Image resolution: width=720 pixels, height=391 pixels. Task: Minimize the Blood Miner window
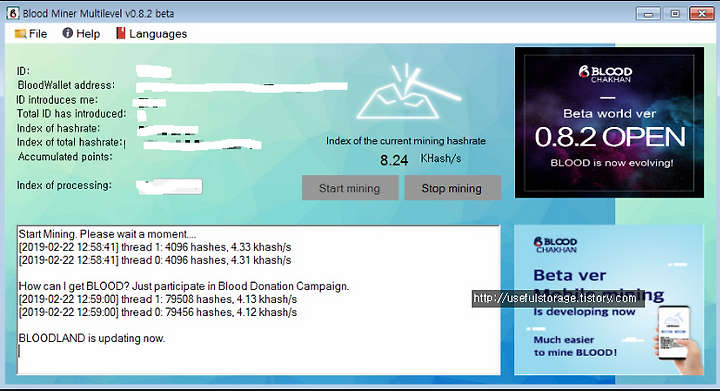pyautogui.click(x=648, y=14)
